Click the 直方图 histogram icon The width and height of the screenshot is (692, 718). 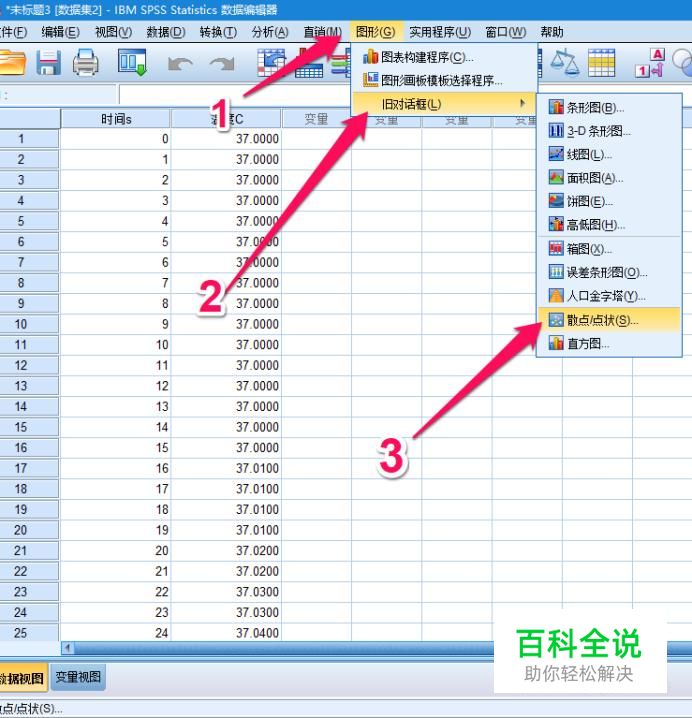pos(556,343)
